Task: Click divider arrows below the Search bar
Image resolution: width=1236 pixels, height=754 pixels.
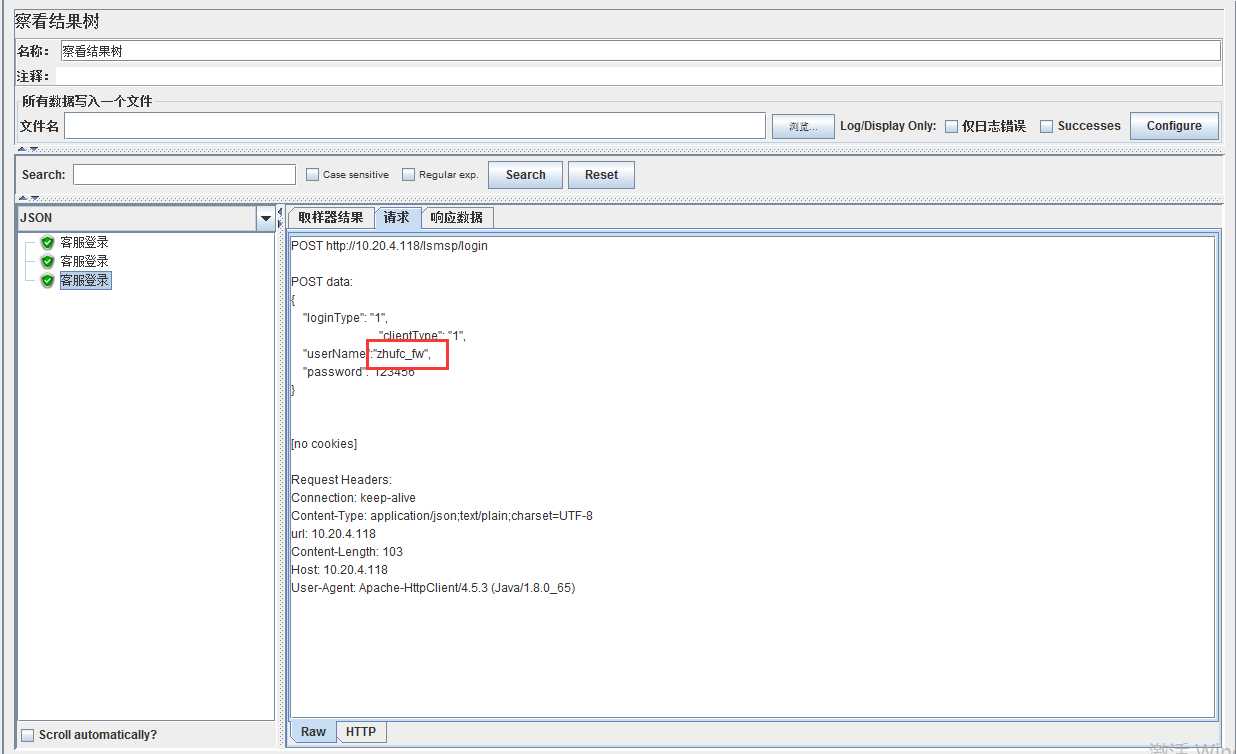Action: 27,198
